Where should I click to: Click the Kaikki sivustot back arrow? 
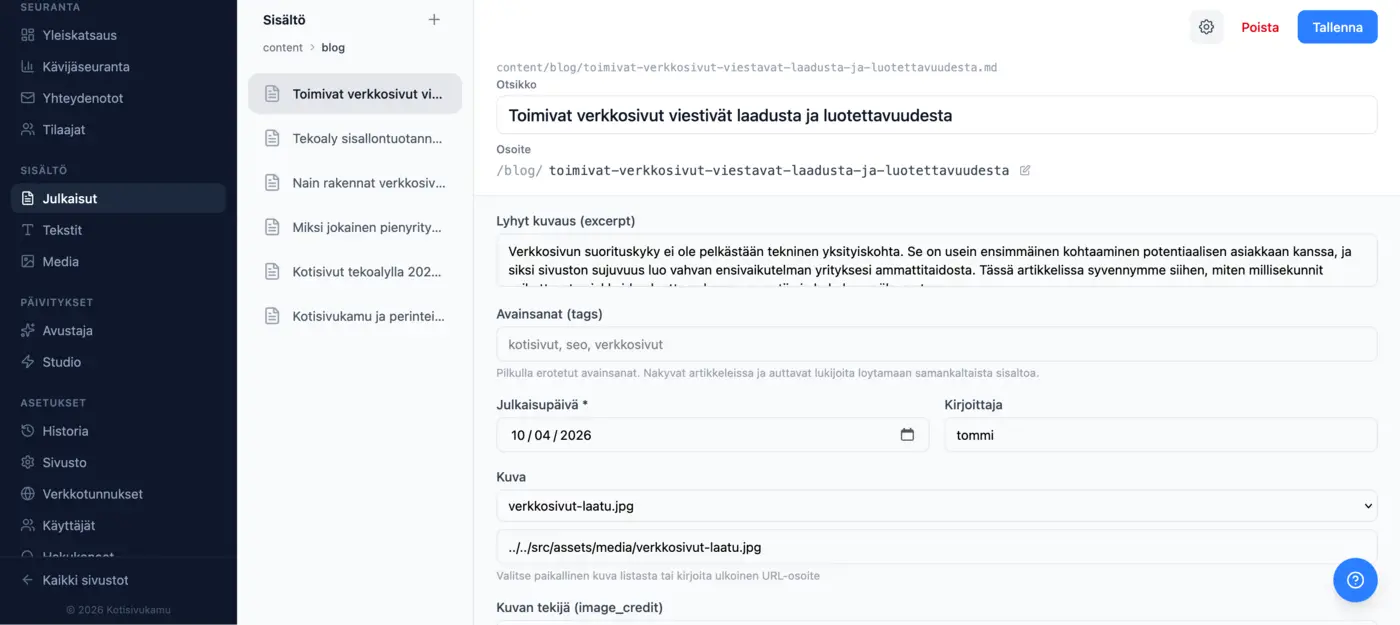point(28,580)
